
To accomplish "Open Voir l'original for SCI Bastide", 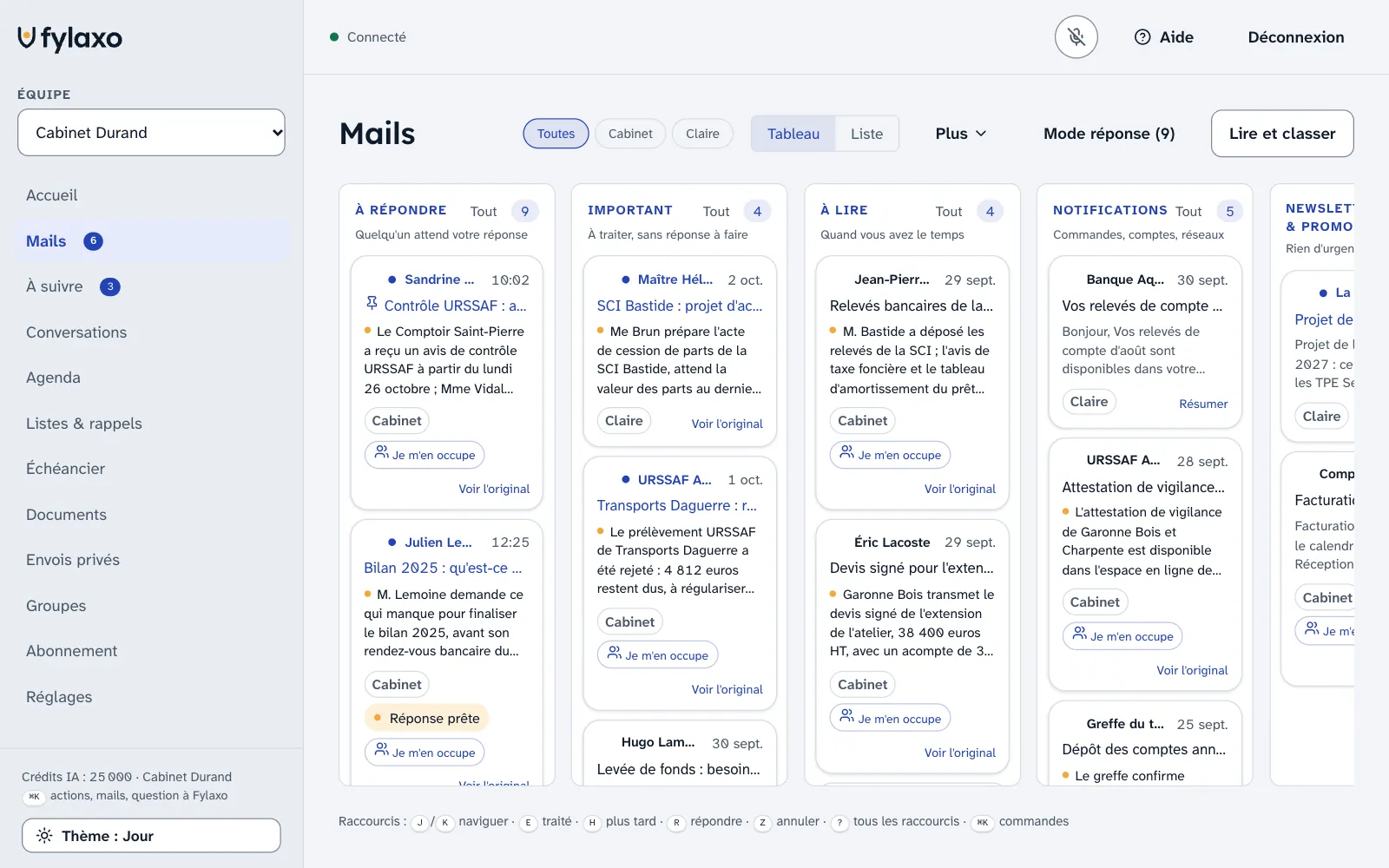I will [x=727, y=424].
